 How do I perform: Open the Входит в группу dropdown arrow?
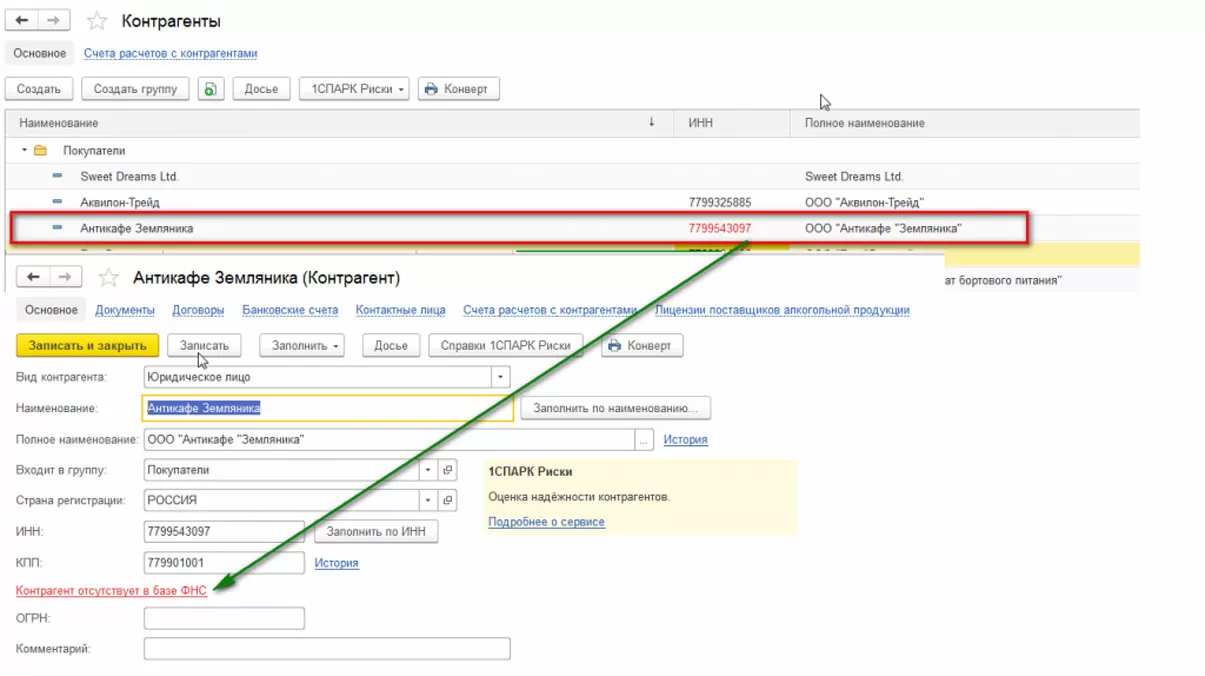(x=429, y=470)
